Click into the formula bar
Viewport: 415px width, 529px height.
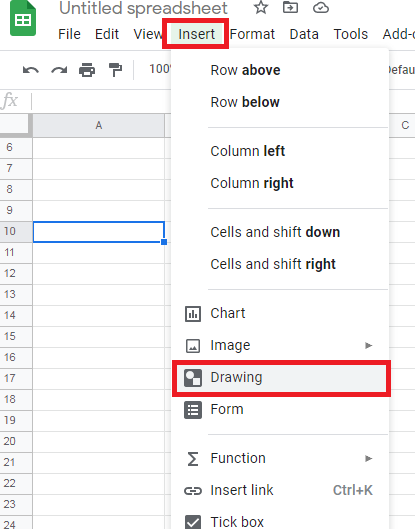101,101
